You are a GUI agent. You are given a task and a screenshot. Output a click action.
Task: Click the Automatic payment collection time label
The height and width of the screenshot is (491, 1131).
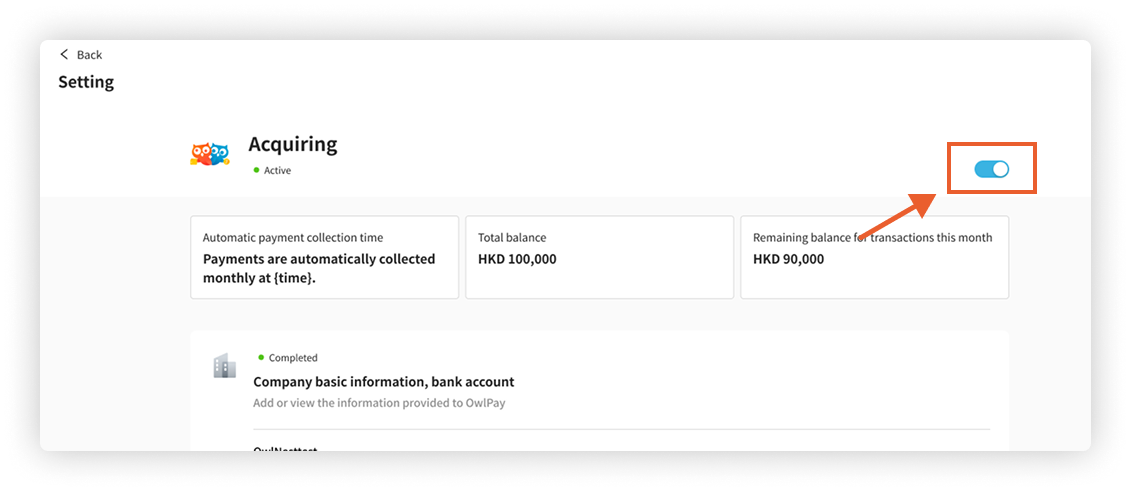click(x=293, y=238)
